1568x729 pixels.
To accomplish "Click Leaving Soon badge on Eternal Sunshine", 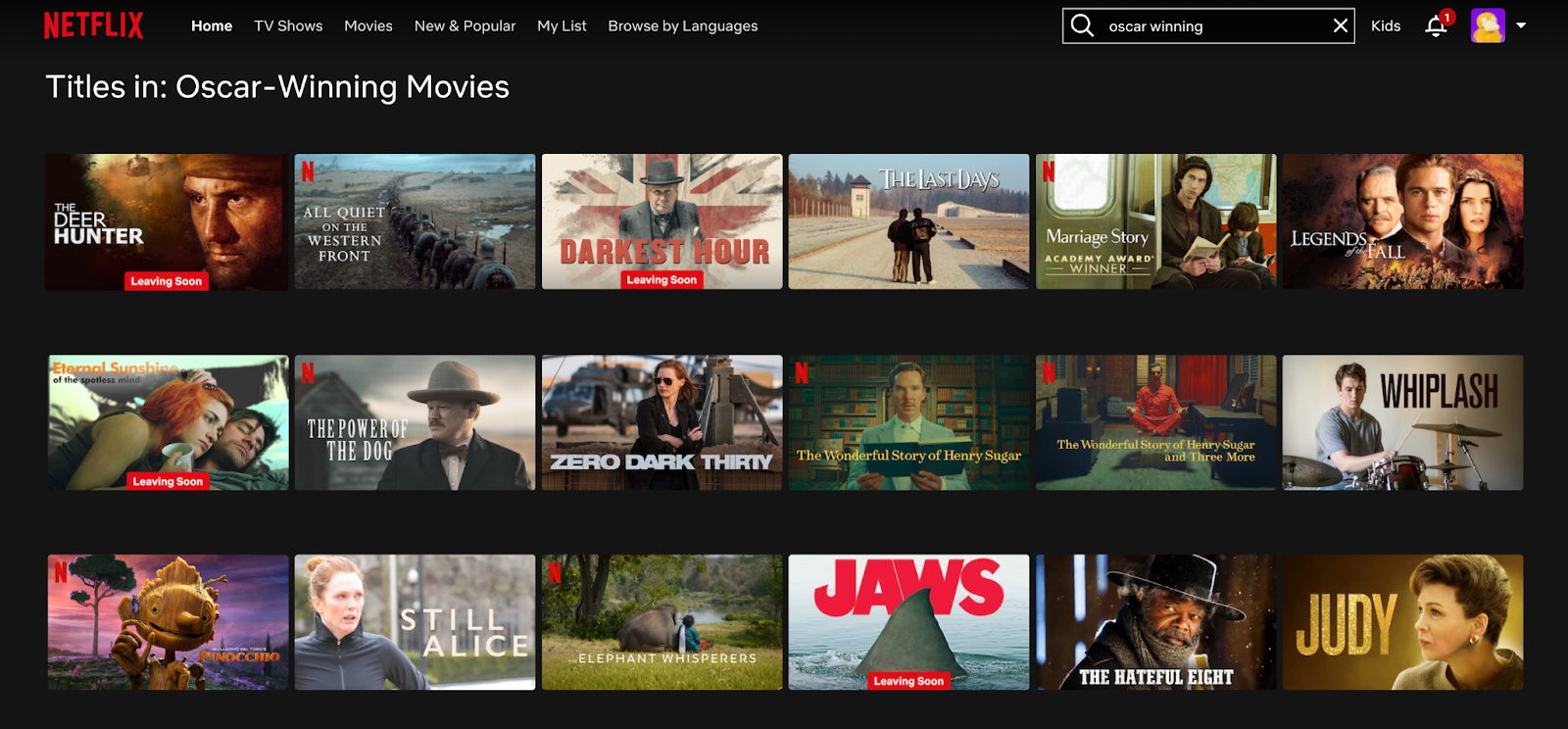I will click(168, 481).
